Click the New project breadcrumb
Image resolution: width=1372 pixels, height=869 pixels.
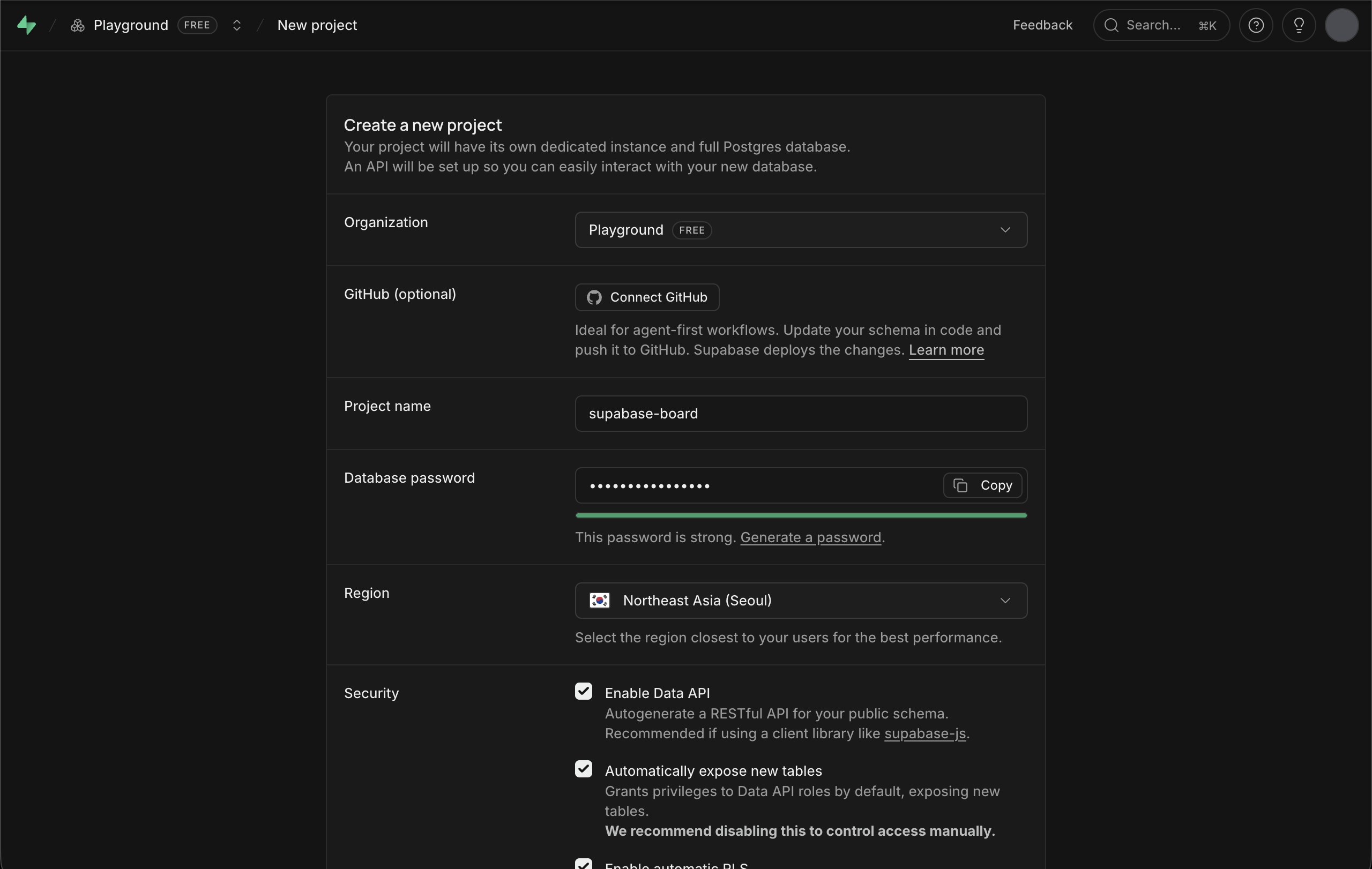pos(317,25)
